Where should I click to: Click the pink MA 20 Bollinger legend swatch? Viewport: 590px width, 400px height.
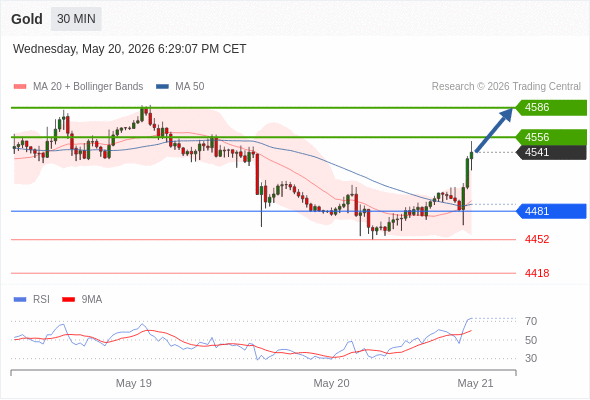(x=20, y=87)
